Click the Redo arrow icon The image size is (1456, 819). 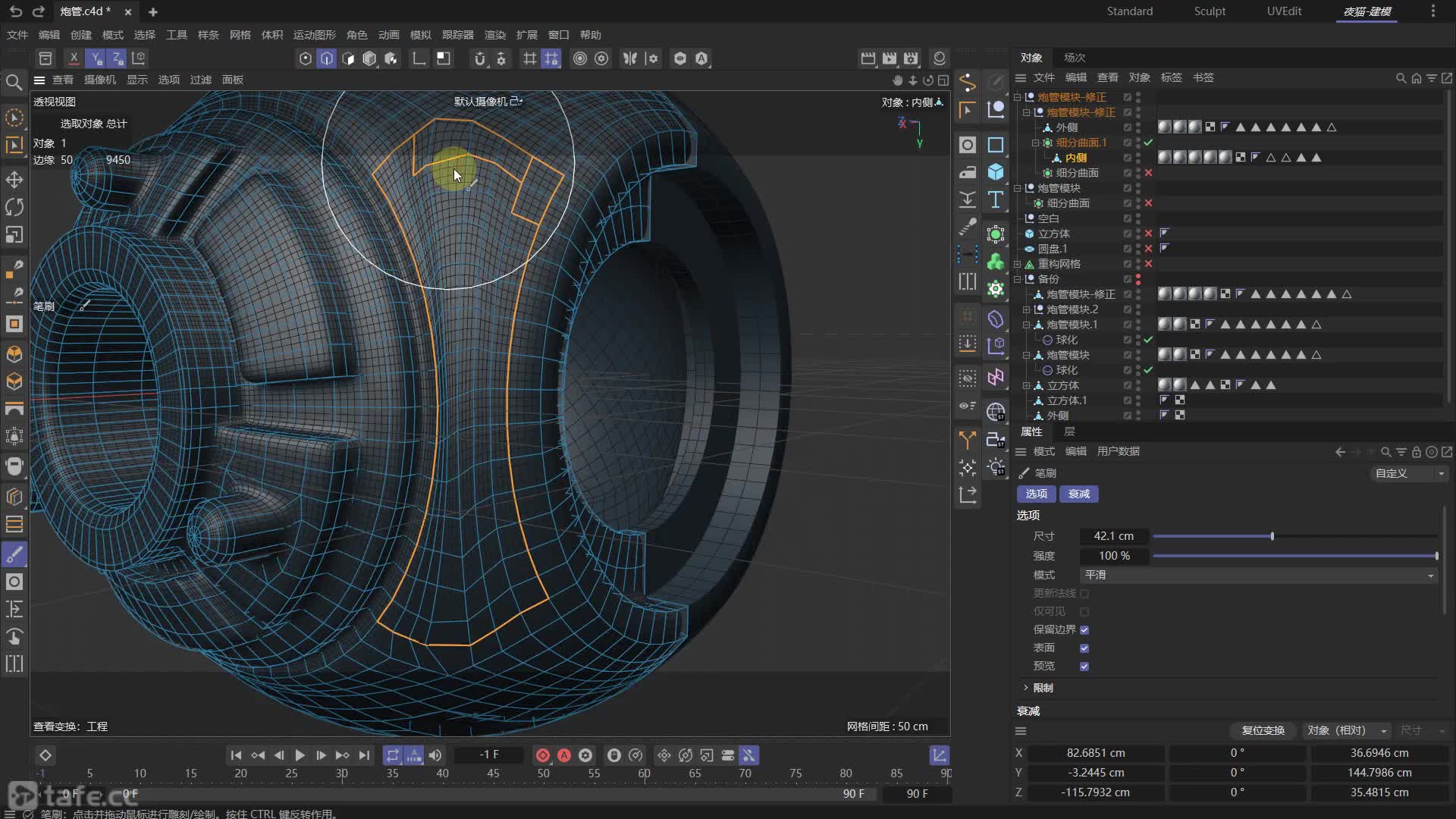tap(38, 11)
